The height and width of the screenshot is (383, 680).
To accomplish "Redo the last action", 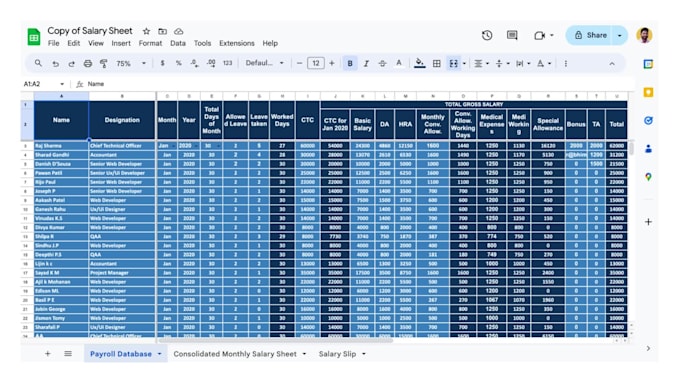I will point(72,64).
